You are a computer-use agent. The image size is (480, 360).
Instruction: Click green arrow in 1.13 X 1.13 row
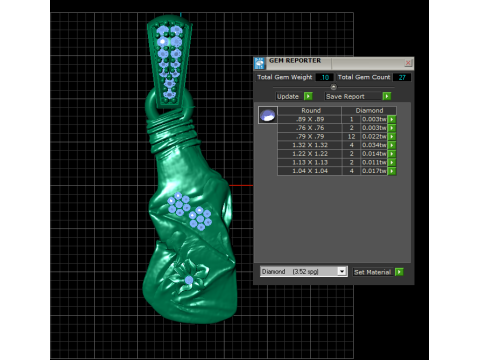click(x=392, y=162)
